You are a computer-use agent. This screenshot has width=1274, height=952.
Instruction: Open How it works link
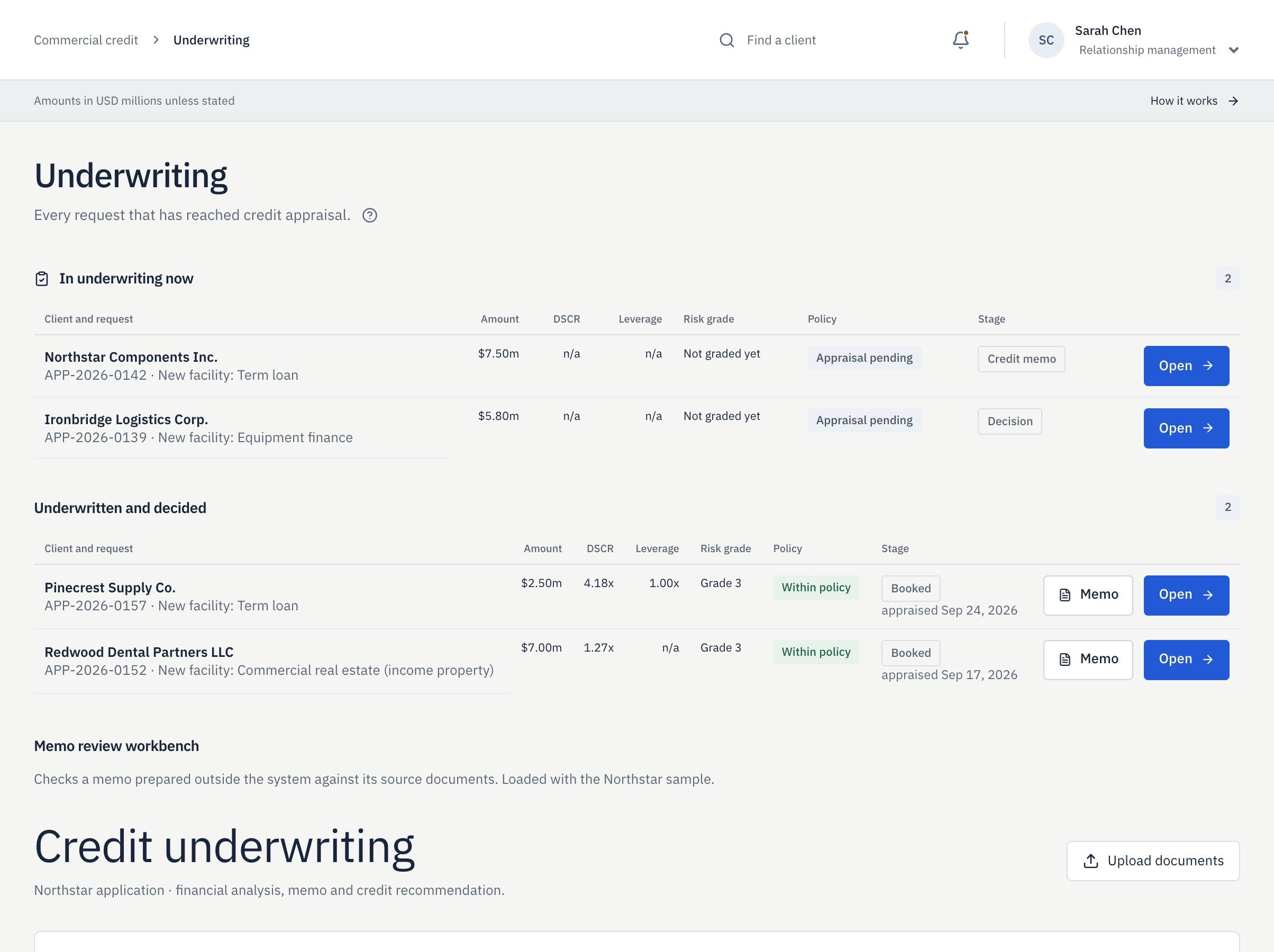tap(1194, 101)
